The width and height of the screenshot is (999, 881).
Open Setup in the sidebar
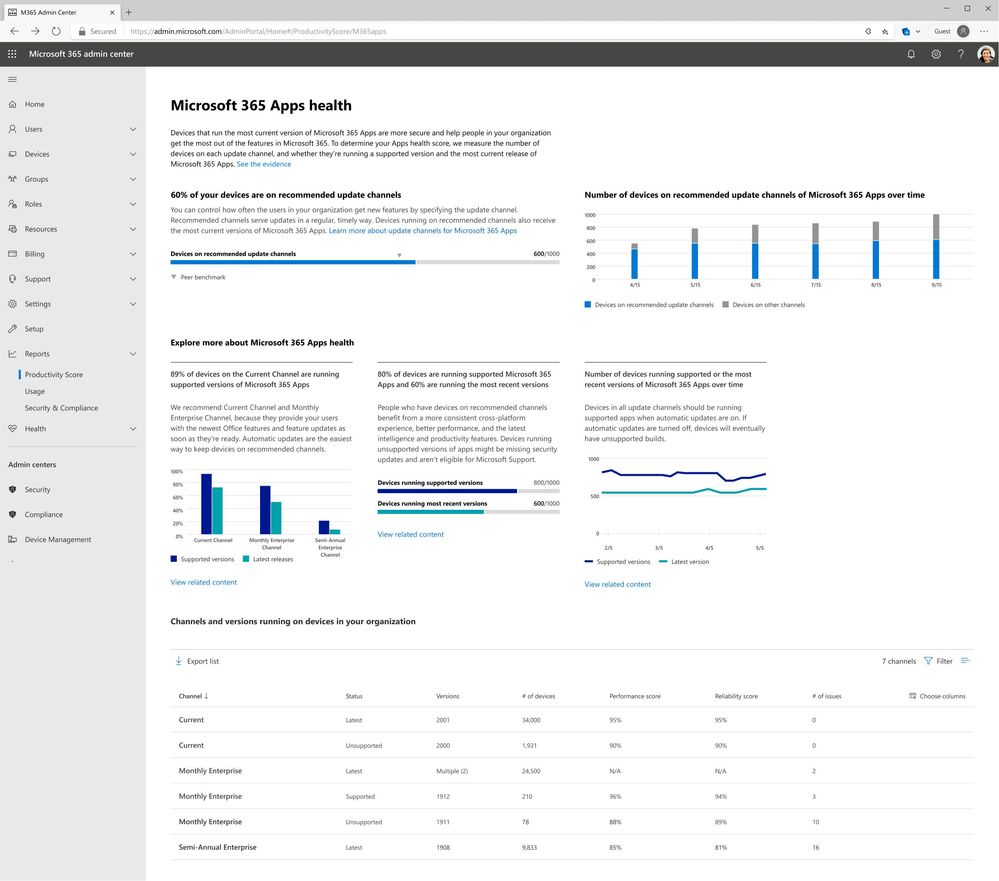[34, 329]
